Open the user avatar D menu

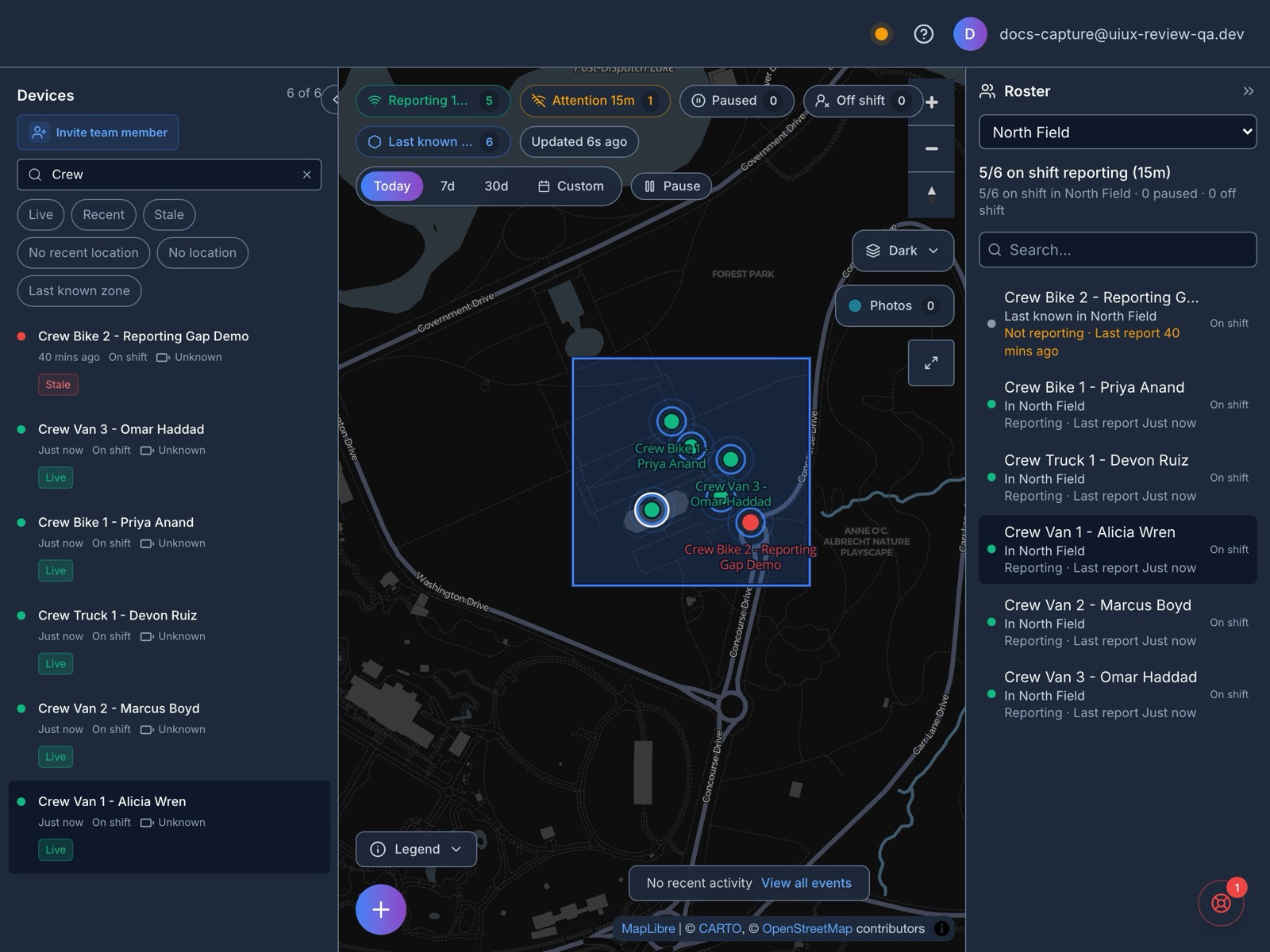pyautogui.click(x=970, y=34)
